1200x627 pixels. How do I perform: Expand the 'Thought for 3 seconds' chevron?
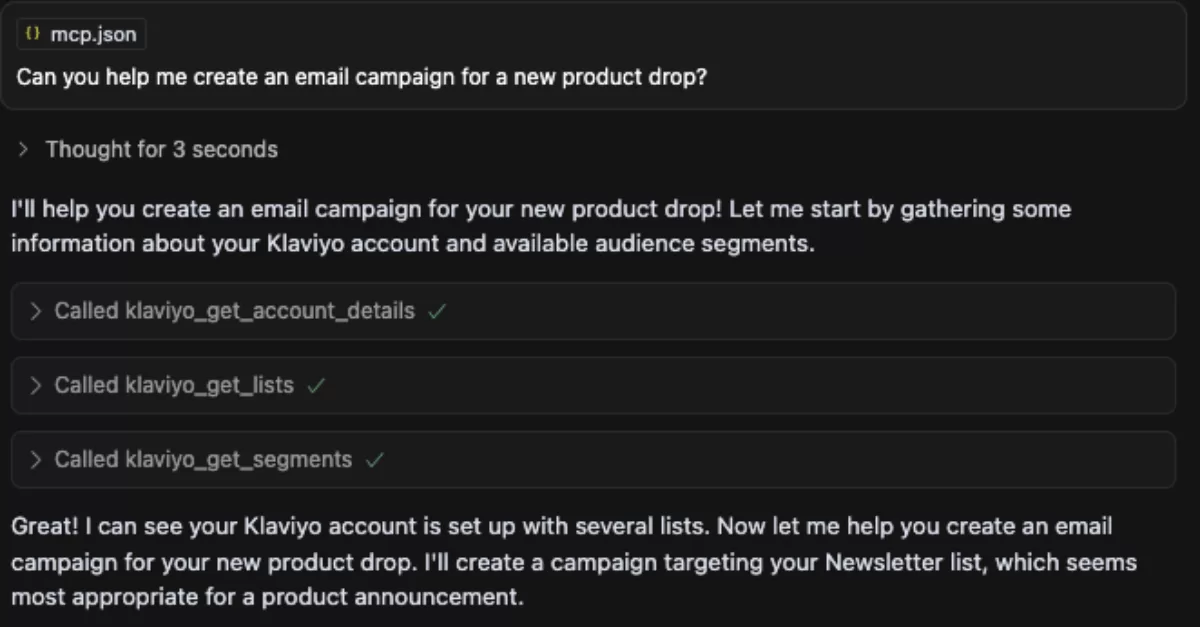23,150
